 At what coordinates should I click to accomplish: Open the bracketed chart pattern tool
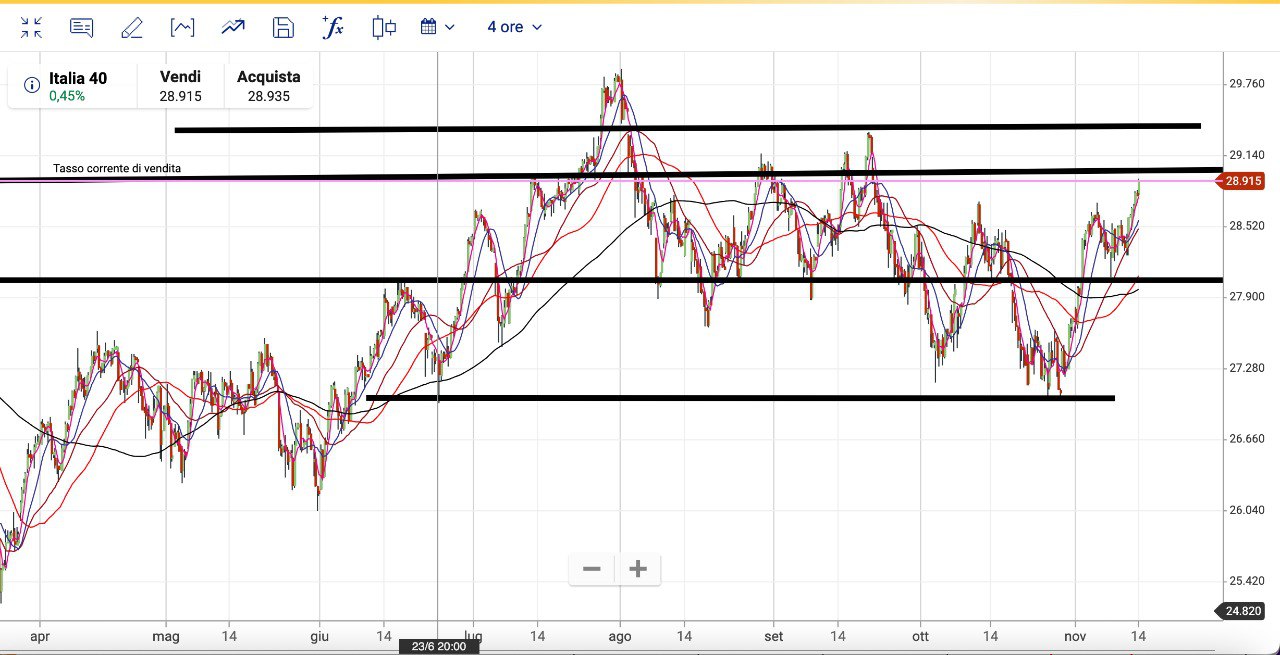(x=182, y=27)
